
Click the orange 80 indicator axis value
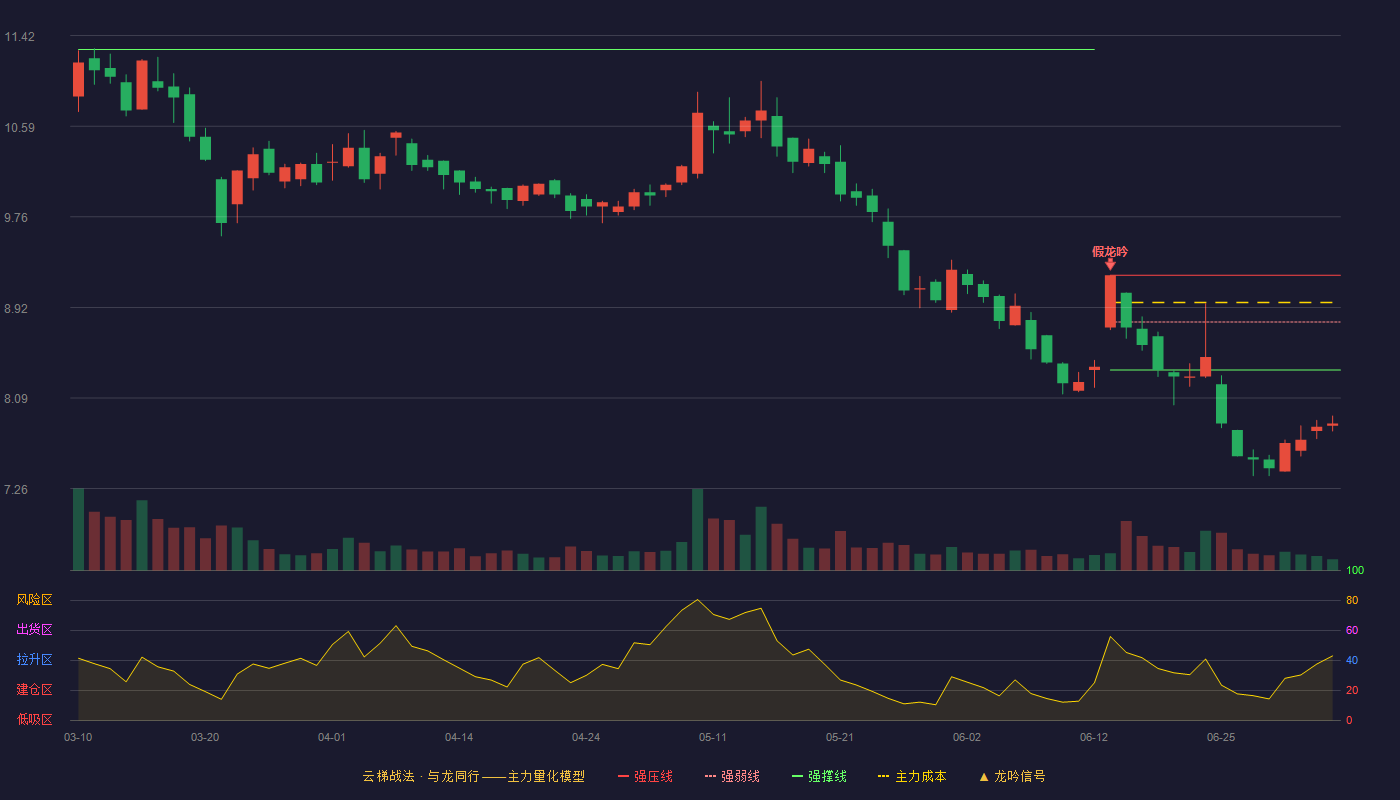point(1352,600)
